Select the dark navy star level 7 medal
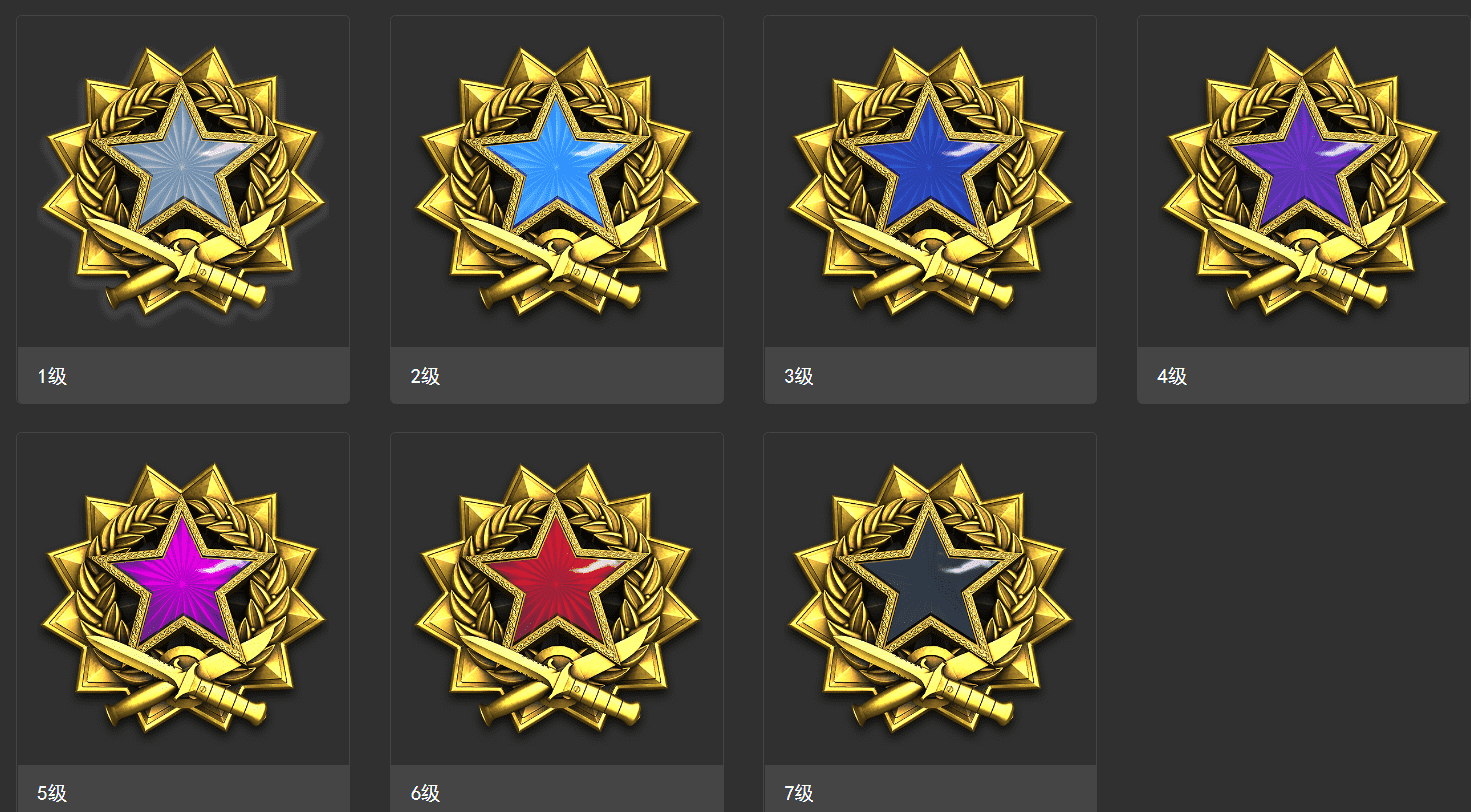 point(930,598)
